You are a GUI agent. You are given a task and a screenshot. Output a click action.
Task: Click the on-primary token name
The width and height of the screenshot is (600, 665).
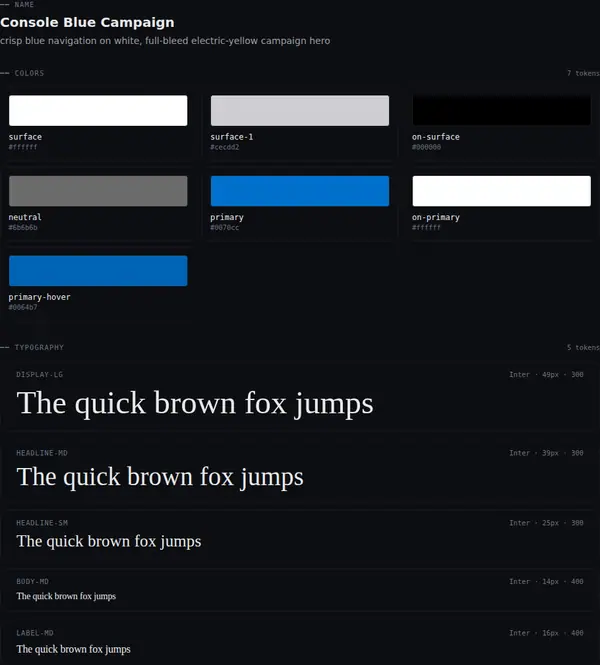[x=435, y=217]
